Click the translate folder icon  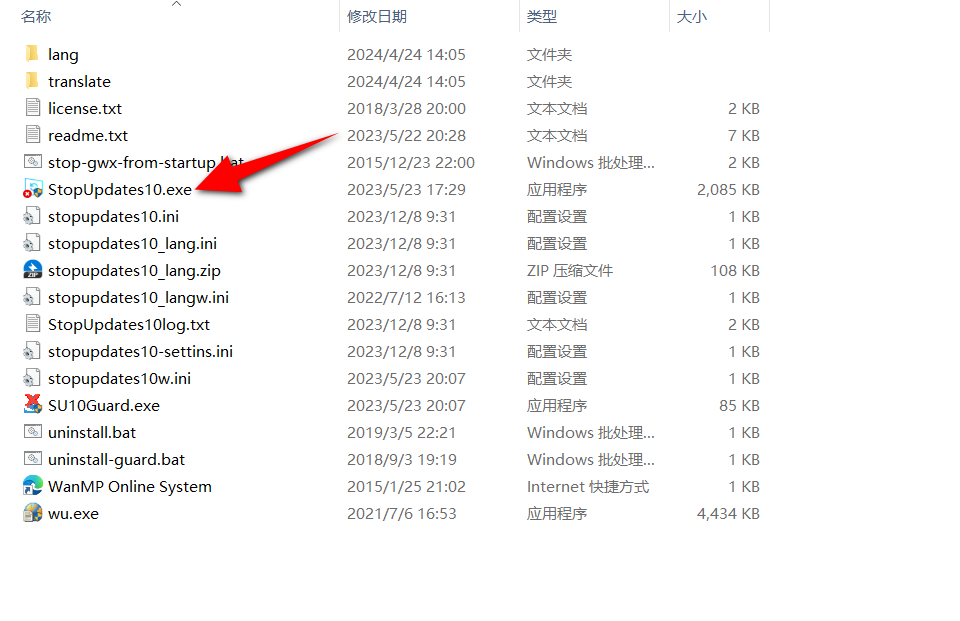coord(32,81)
